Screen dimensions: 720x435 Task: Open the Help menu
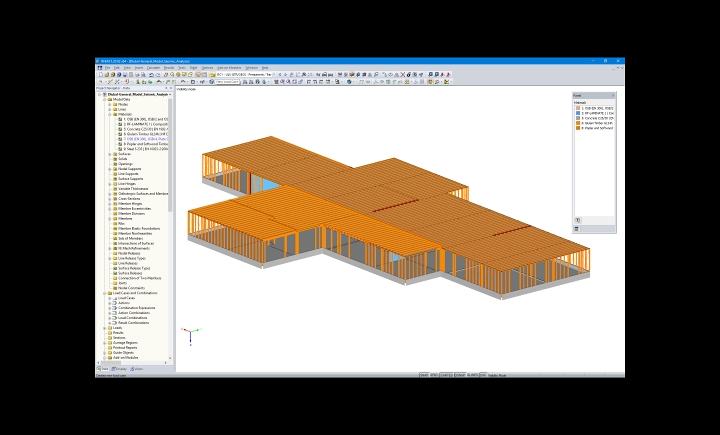coord(265,68)
